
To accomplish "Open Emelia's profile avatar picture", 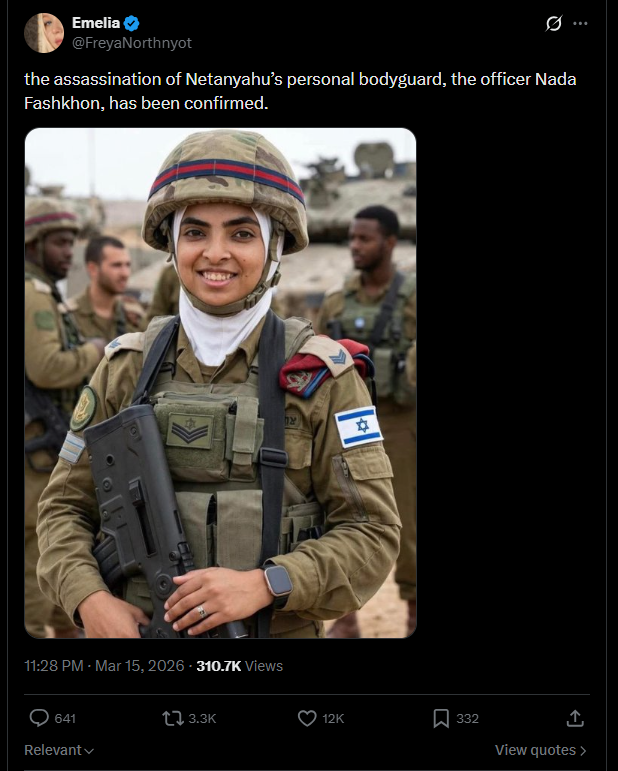I will (x=44, y=33).
